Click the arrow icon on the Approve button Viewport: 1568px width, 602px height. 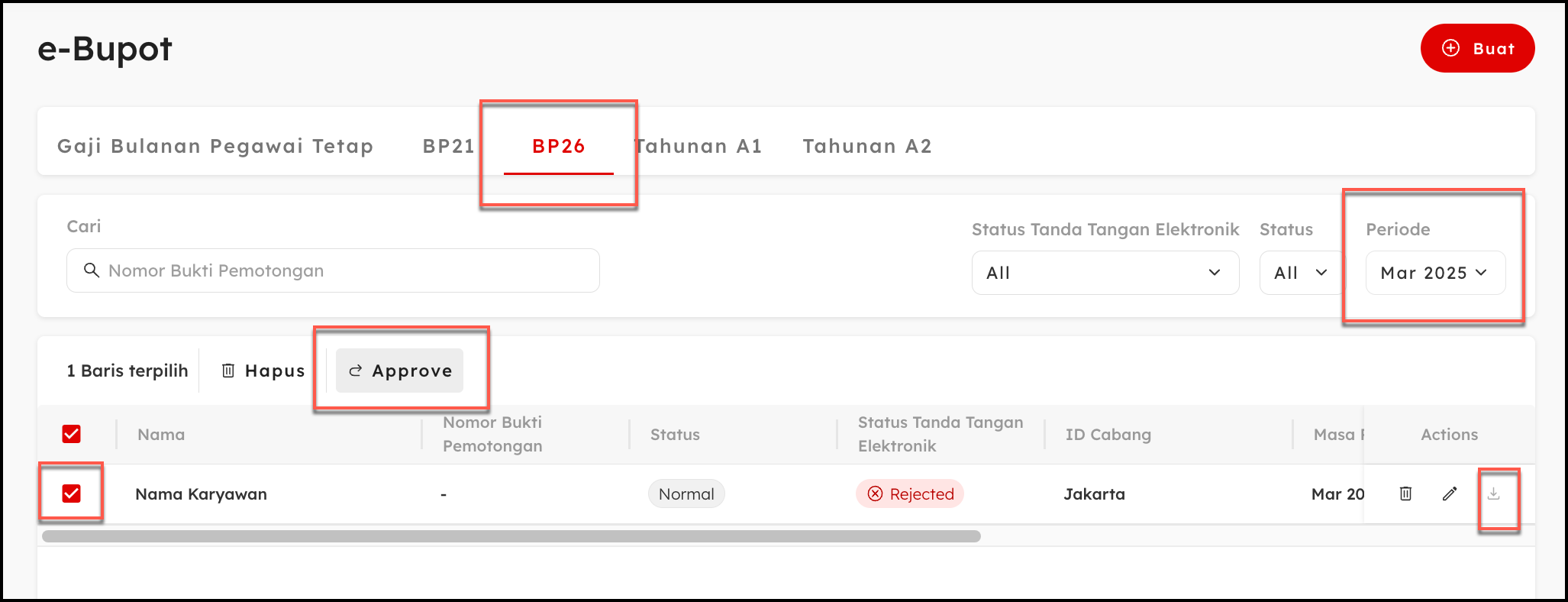click(x=355, y=371)
